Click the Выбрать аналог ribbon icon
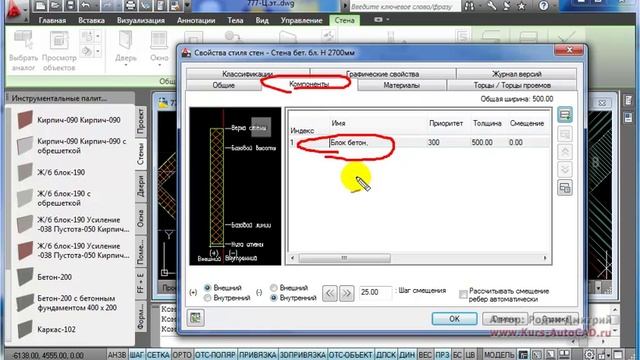640x360 pixels. click(23, 41)
